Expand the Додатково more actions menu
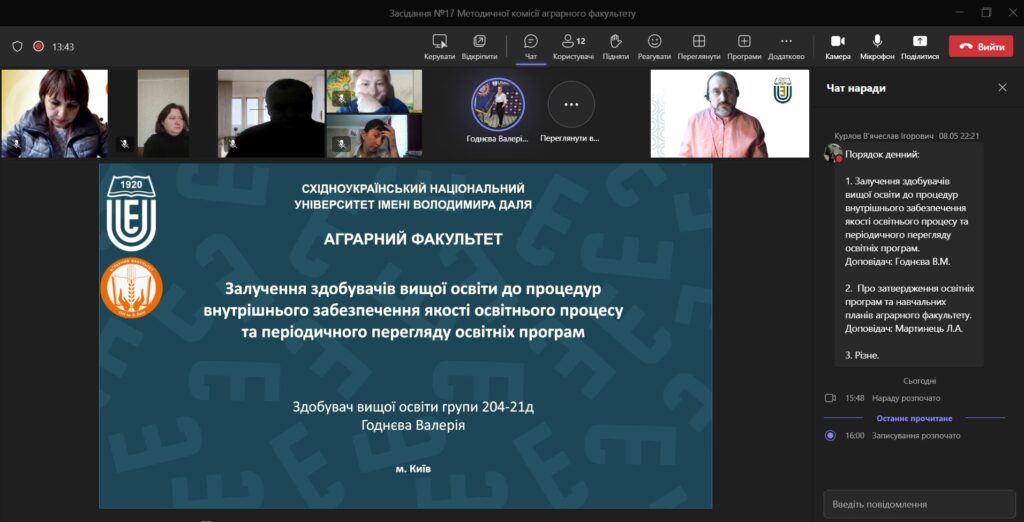The image size is (1024, 522). [x=786, y=41]
